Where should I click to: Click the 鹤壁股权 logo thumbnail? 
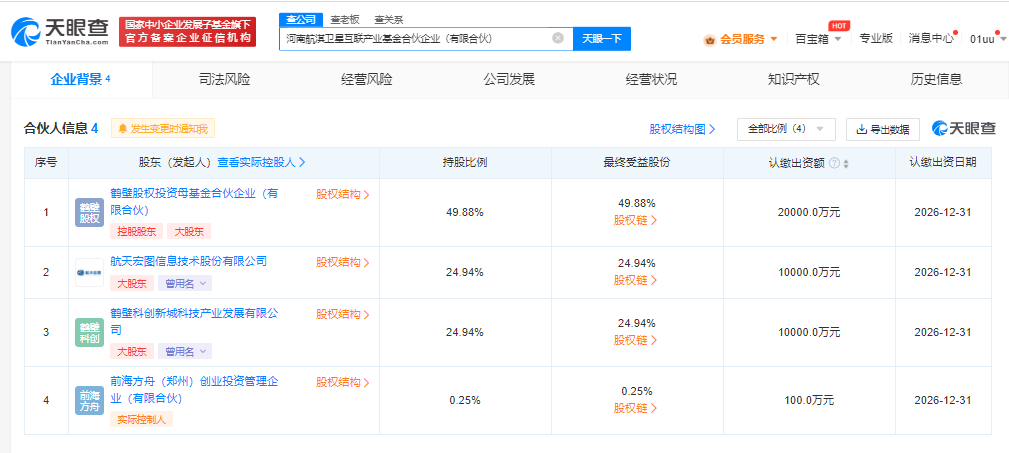click(89, 212)
